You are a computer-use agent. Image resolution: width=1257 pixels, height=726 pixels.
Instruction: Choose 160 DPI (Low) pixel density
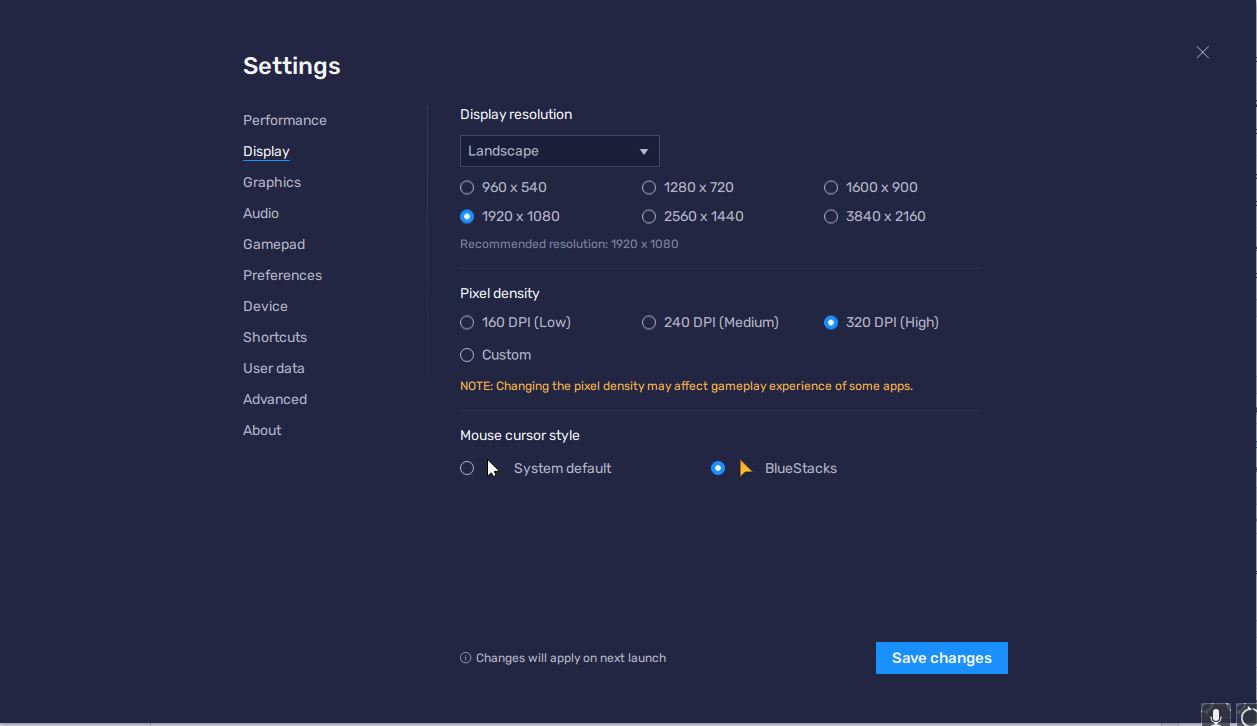click(x=467, y=322)
